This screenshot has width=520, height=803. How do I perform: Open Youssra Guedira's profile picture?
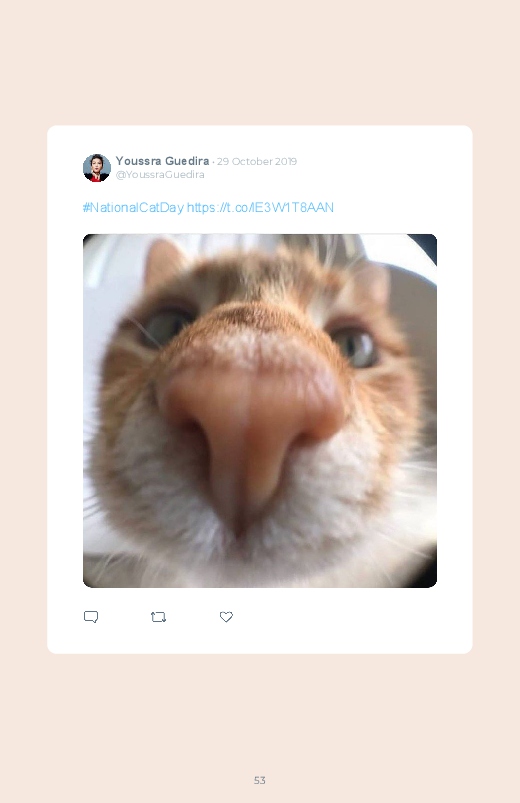click(97, 167)
